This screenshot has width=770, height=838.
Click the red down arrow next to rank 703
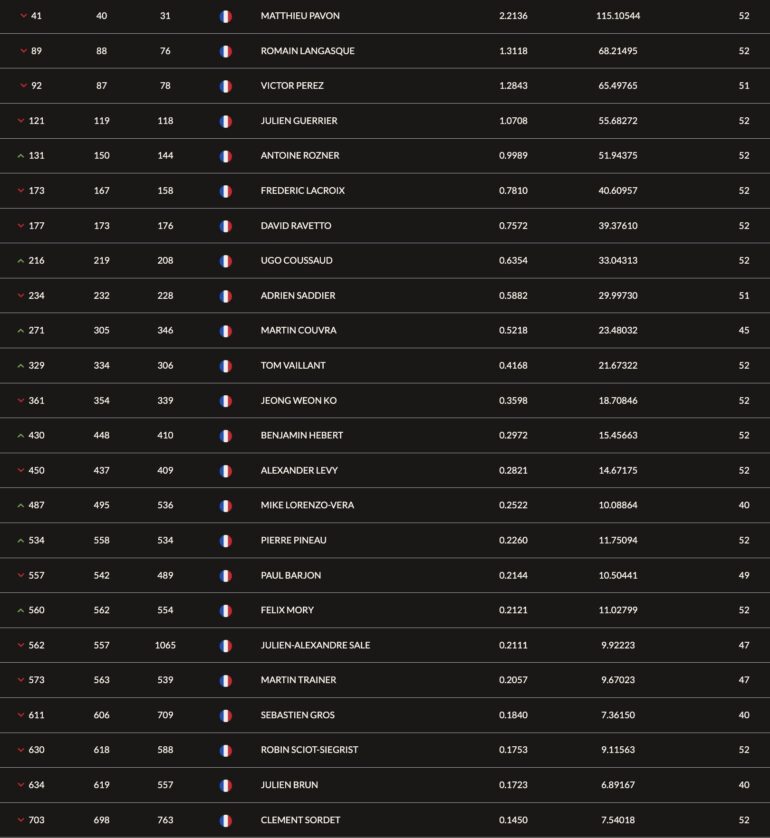21,820
